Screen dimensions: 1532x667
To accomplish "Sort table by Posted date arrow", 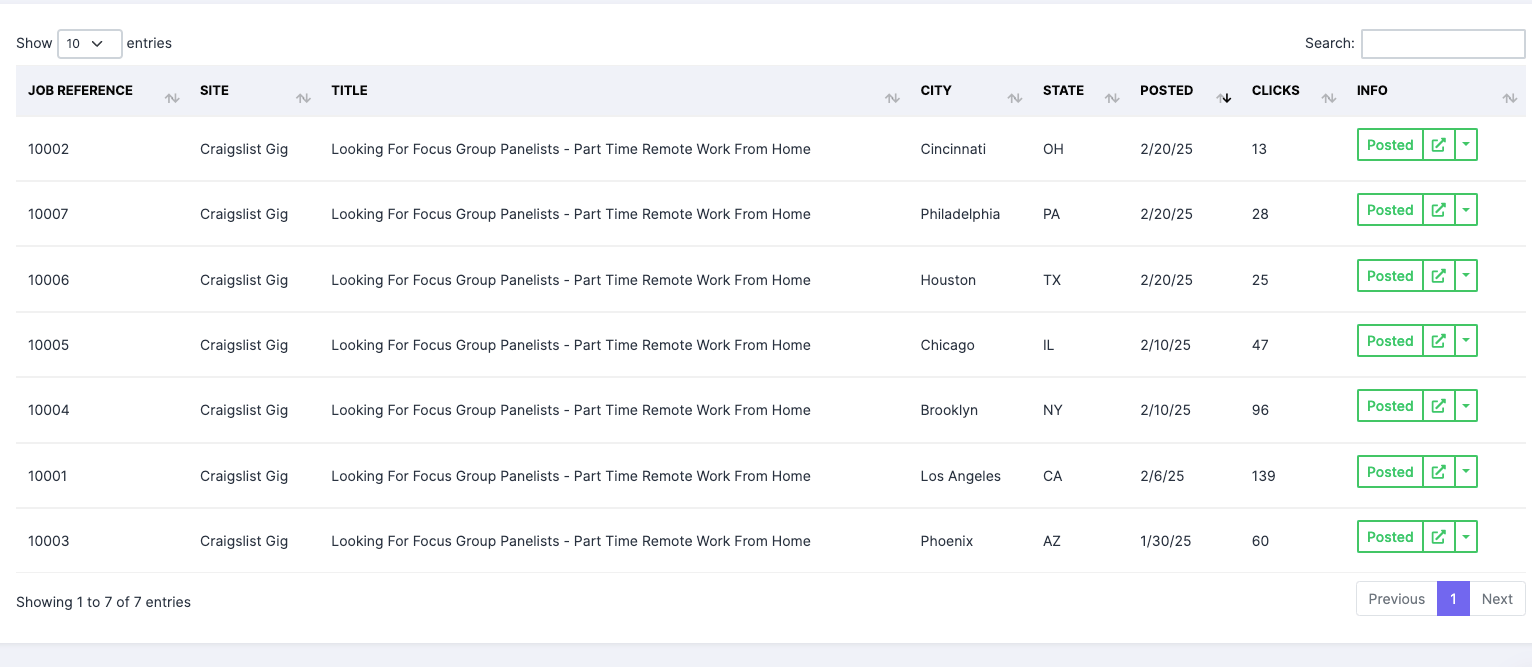I will [1223, 98].
